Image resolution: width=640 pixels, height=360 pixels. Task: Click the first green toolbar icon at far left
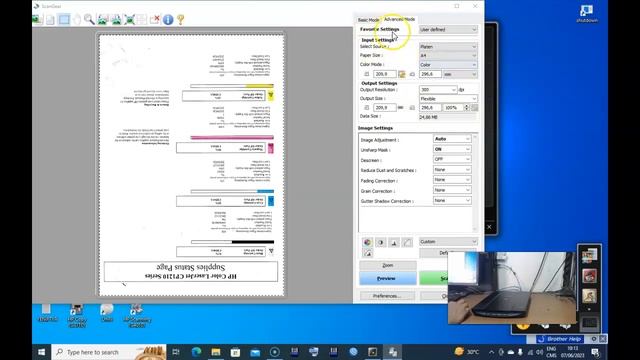coord(38,19)
